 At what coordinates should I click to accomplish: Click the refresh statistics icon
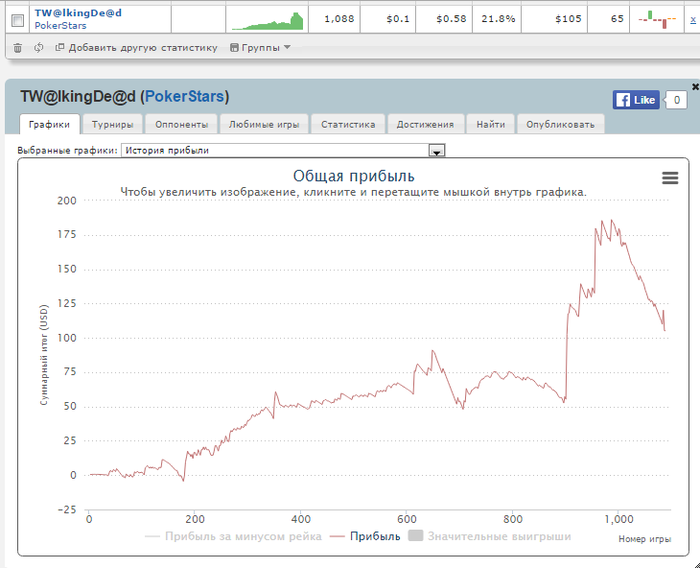39,47
